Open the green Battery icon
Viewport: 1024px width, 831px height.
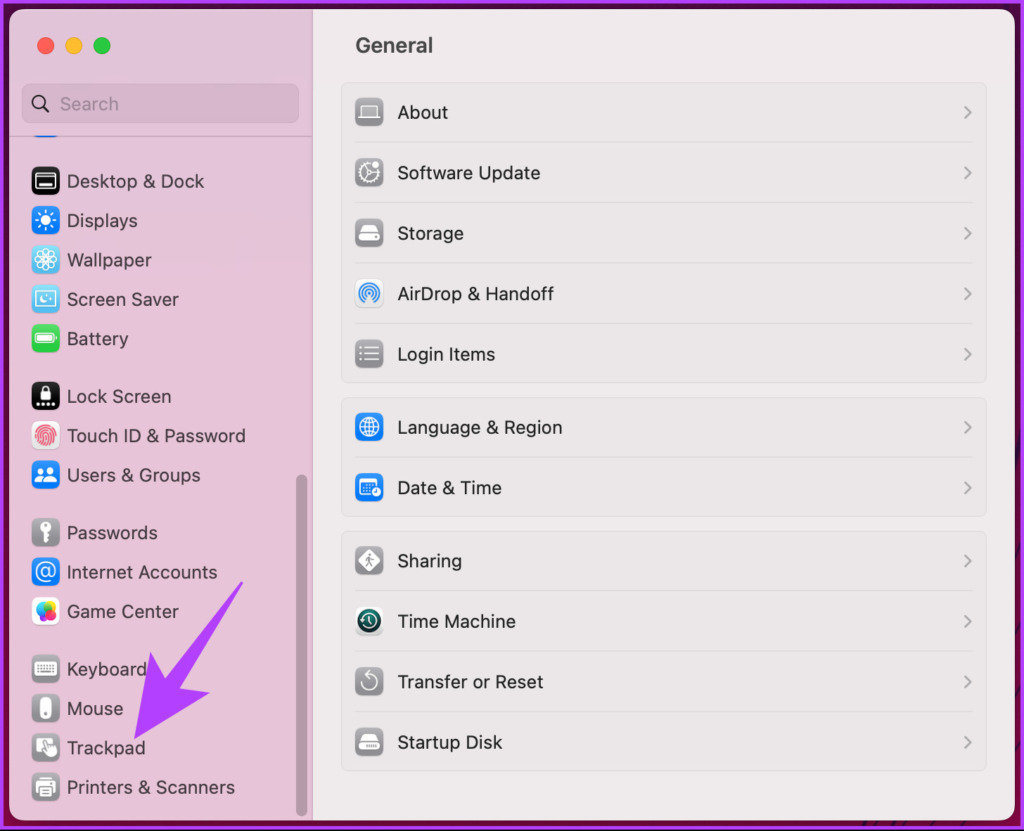(x=46, y=338)
